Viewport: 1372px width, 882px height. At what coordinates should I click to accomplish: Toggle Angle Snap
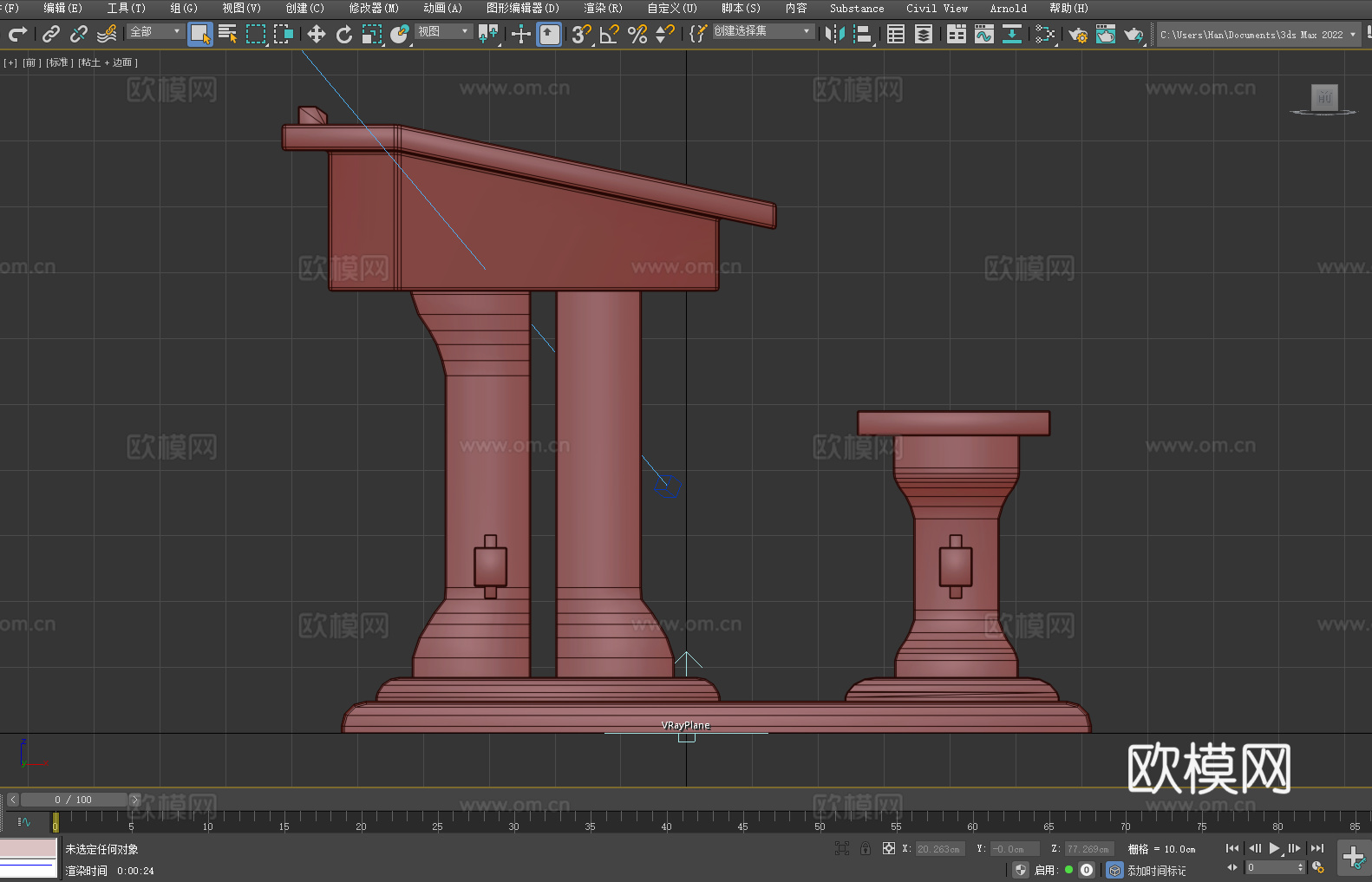609,34
